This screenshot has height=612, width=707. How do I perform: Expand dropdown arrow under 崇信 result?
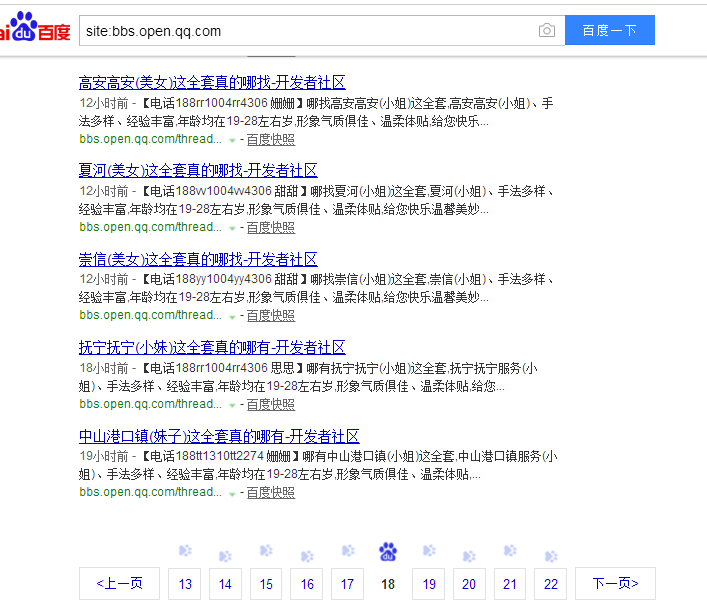pyautogui.click(x=232, y=317)
